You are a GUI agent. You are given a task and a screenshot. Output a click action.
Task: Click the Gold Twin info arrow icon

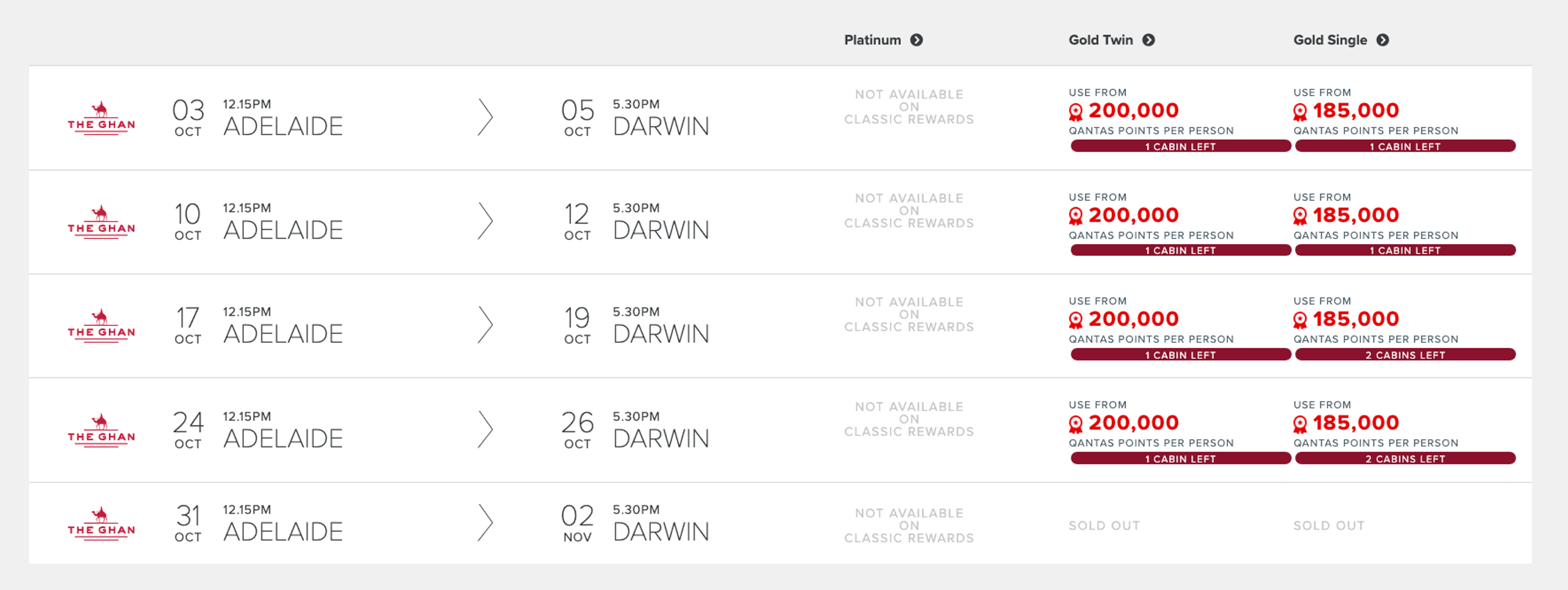(1148, 40)
